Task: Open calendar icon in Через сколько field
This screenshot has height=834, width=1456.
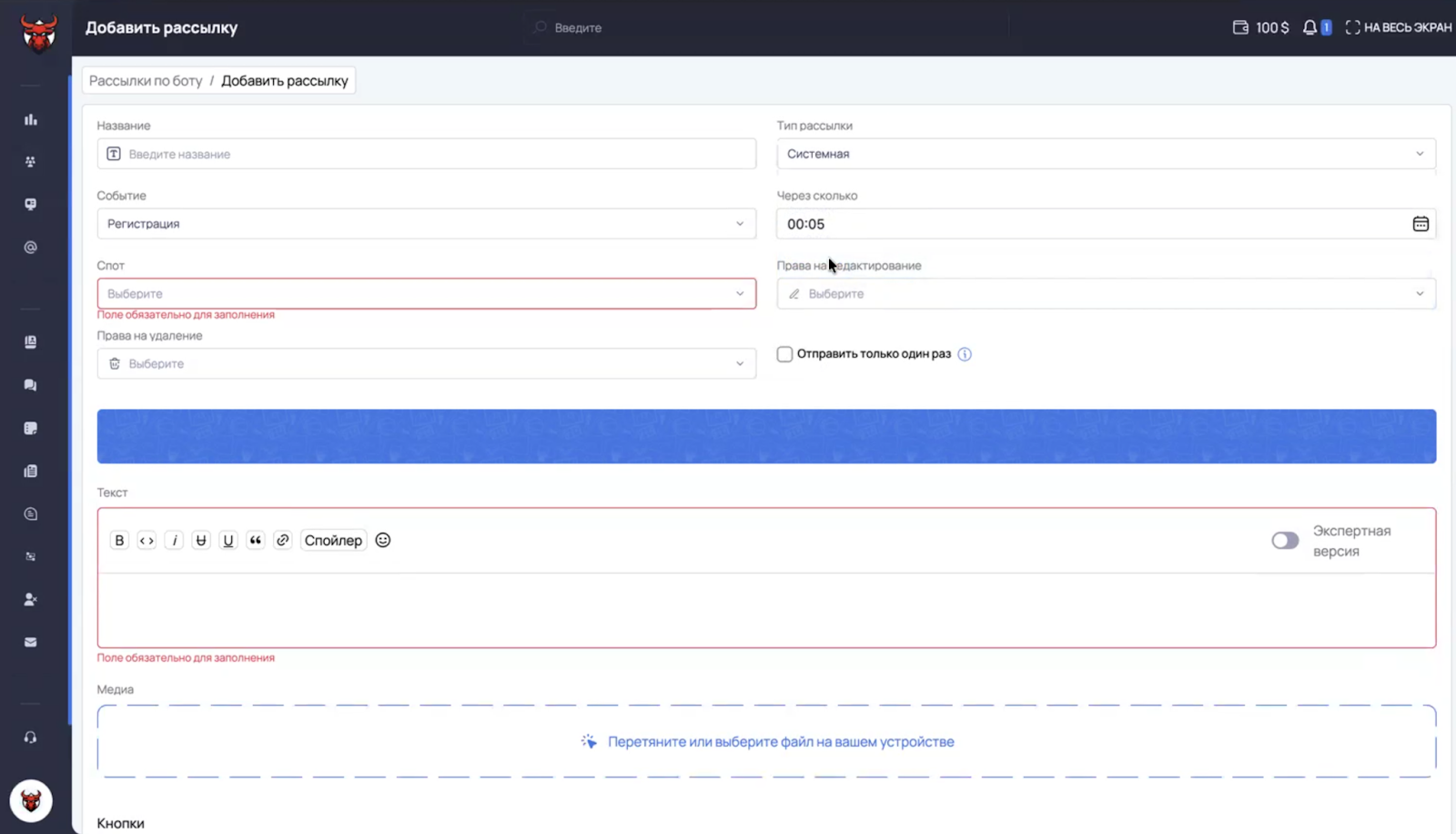Action: (1421, 224)
